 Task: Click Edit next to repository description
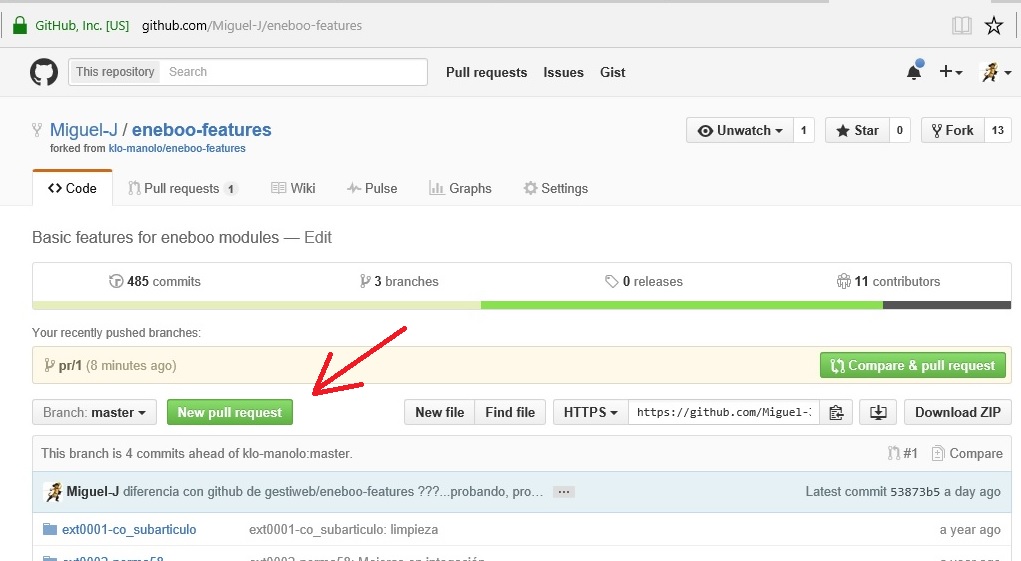pyautogui.click(x=318, y=237)
